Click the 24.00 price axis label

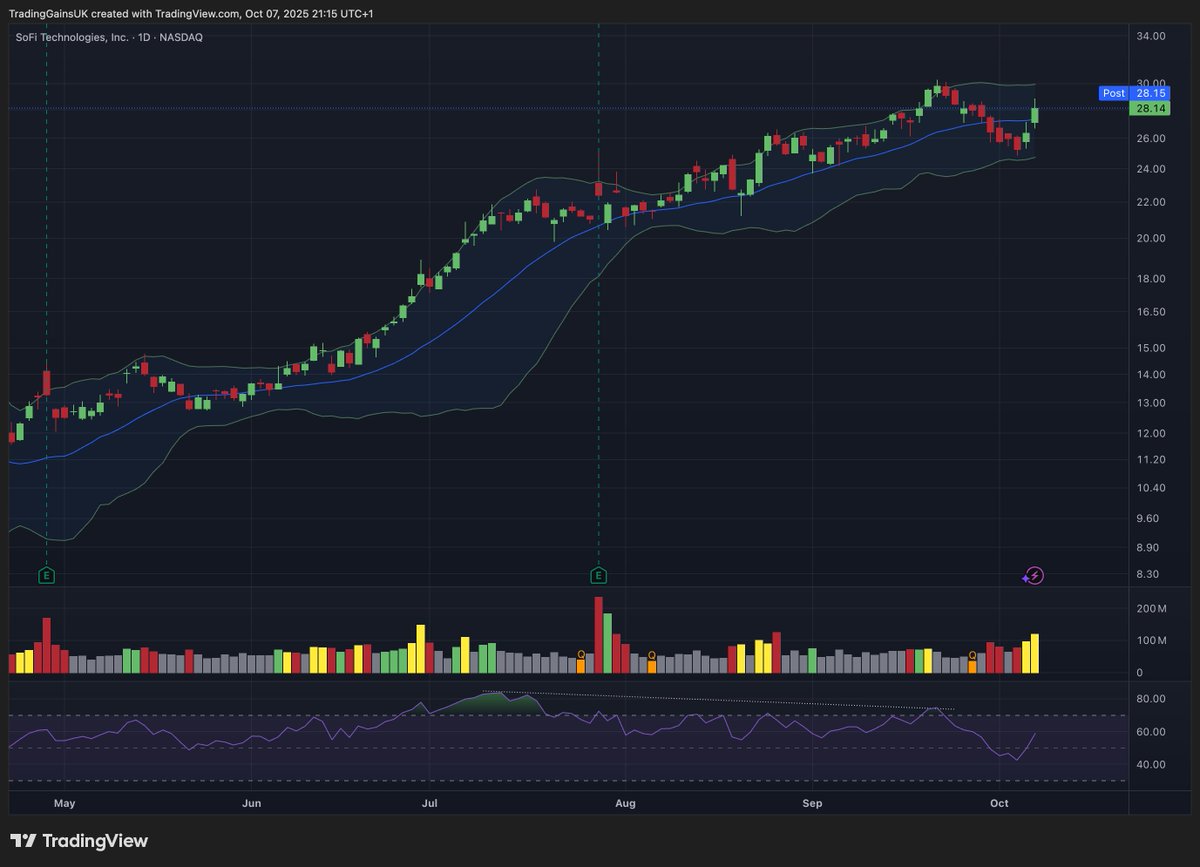click(1152, 169)
